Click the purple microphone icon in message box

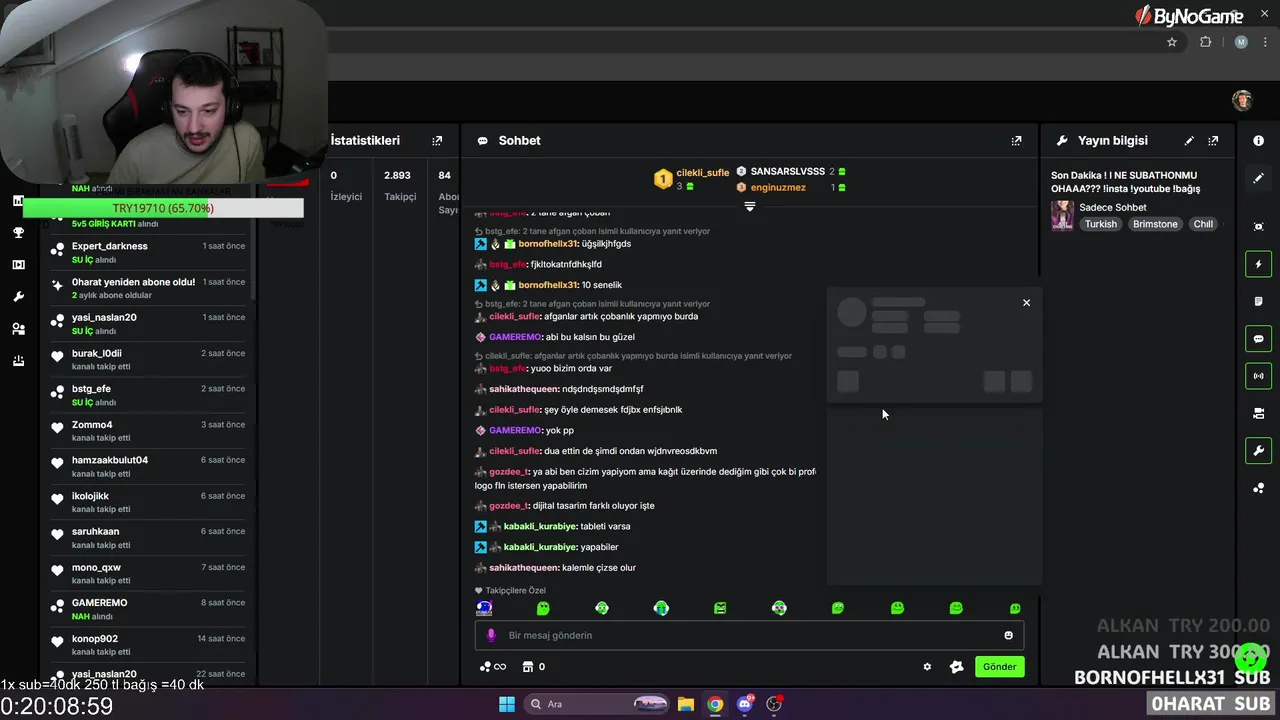pos(490,635)
